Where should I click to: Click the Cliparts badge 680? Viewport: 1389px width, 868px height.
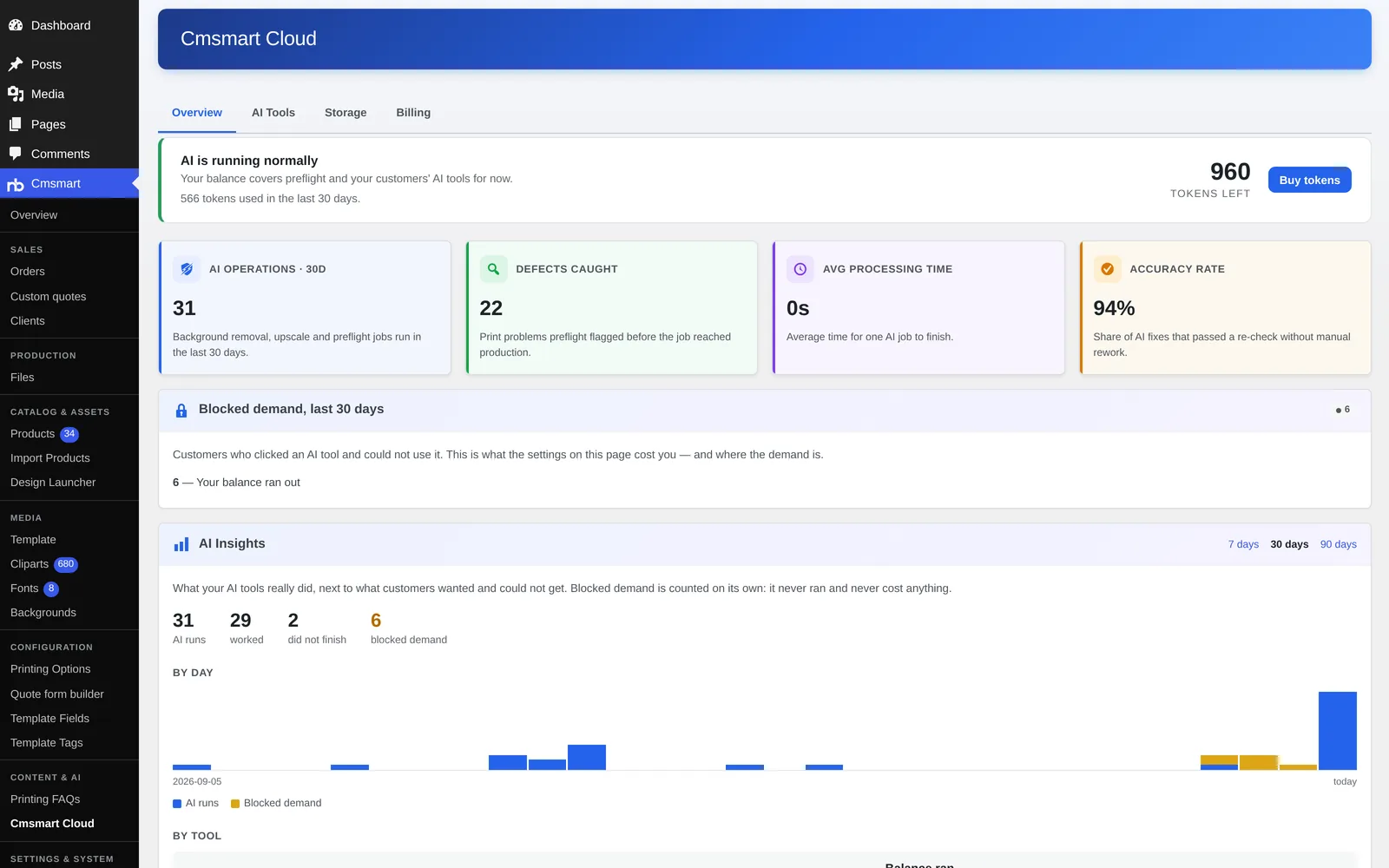66,564
